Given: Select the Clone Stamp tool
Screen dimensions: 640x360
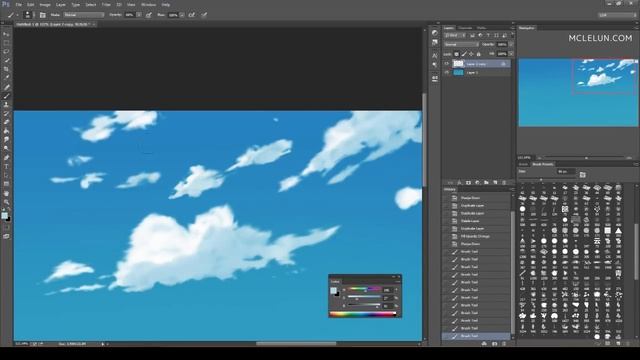Looking at the screenshot, I should pyautogui.click(x=6, y=104).
